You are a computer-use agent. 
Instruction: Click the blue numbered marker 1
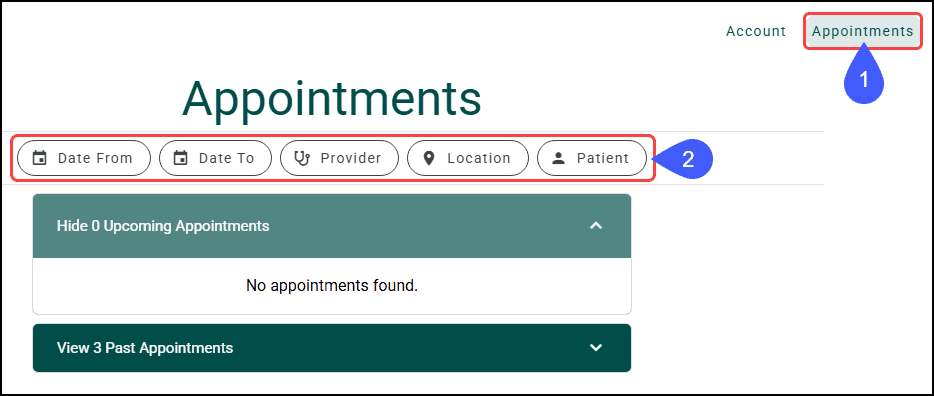tap(864, 77)
